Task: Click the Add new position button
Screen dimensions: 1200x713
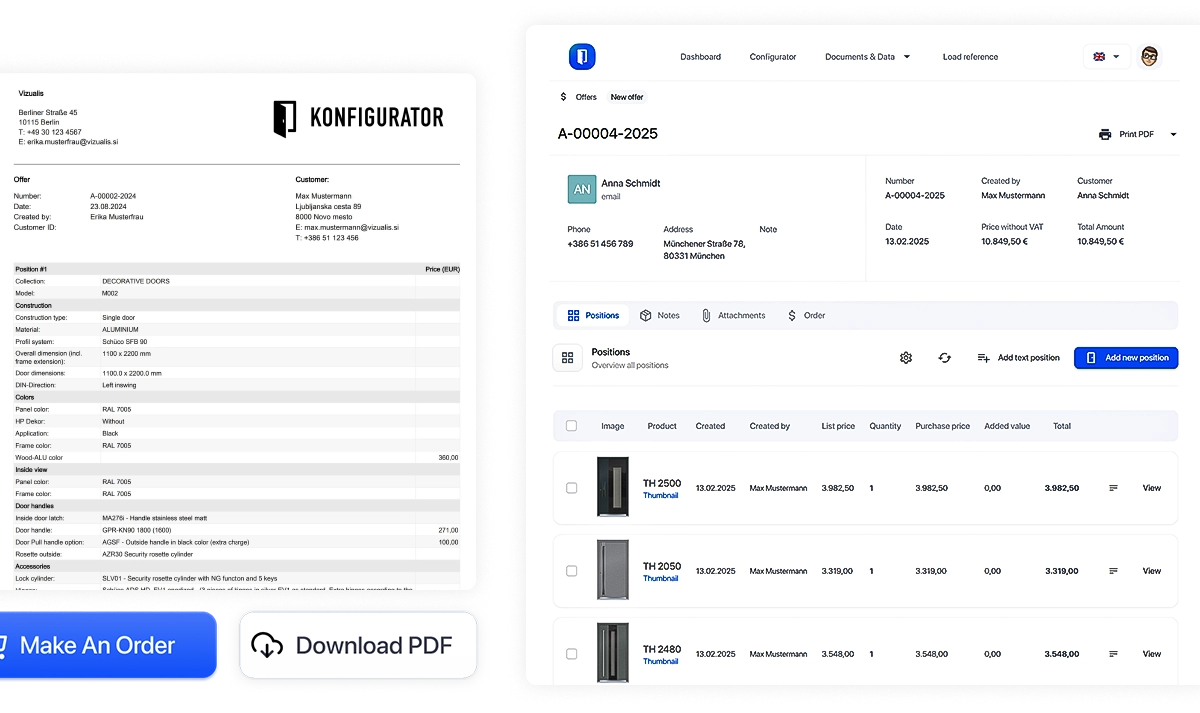Action: 1126,358
